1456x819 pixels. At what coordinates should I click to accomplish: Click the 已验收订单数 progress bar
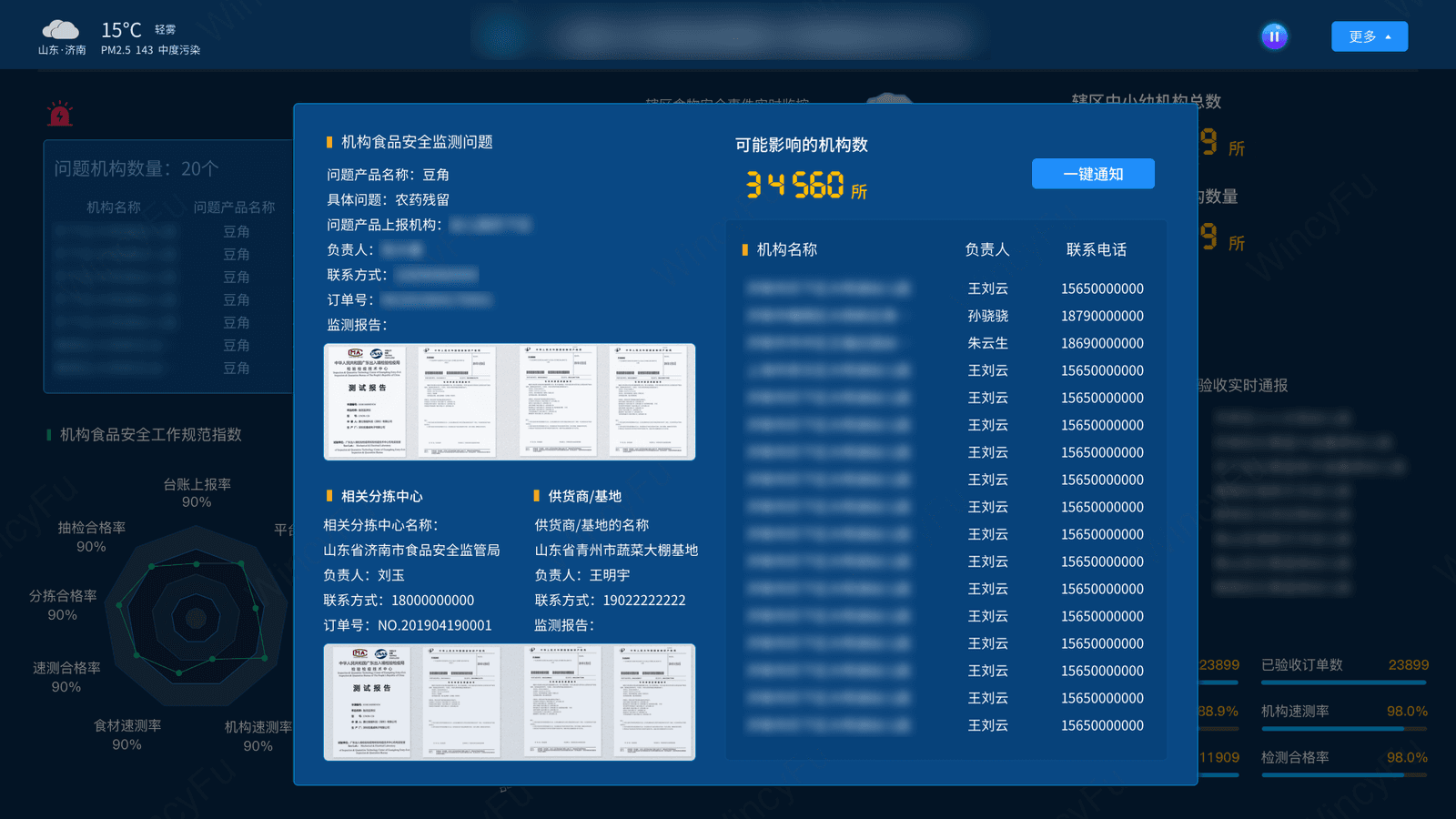click(x=1343, y=682)
